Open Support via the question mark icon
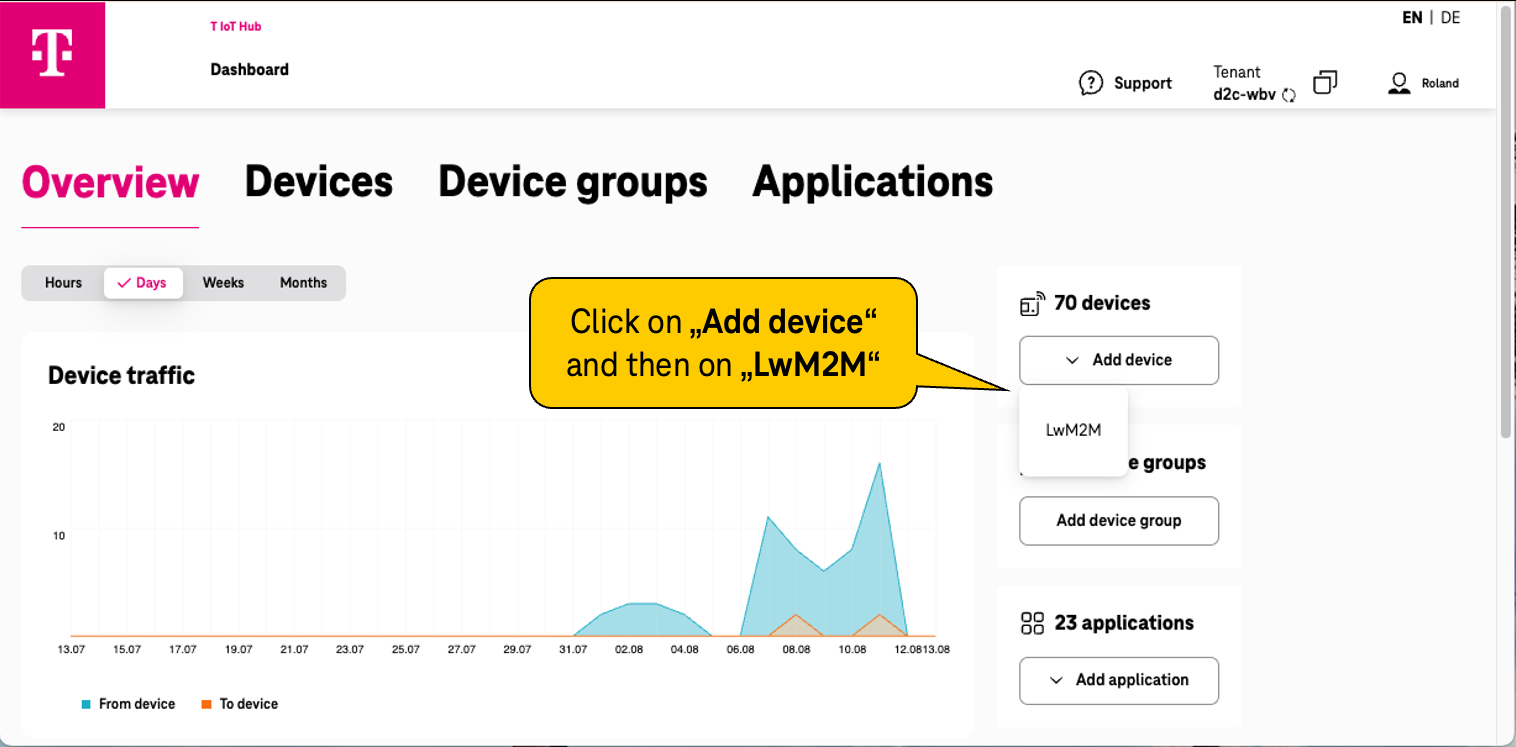1516x747 pixels. click(x=1090, y=83)
